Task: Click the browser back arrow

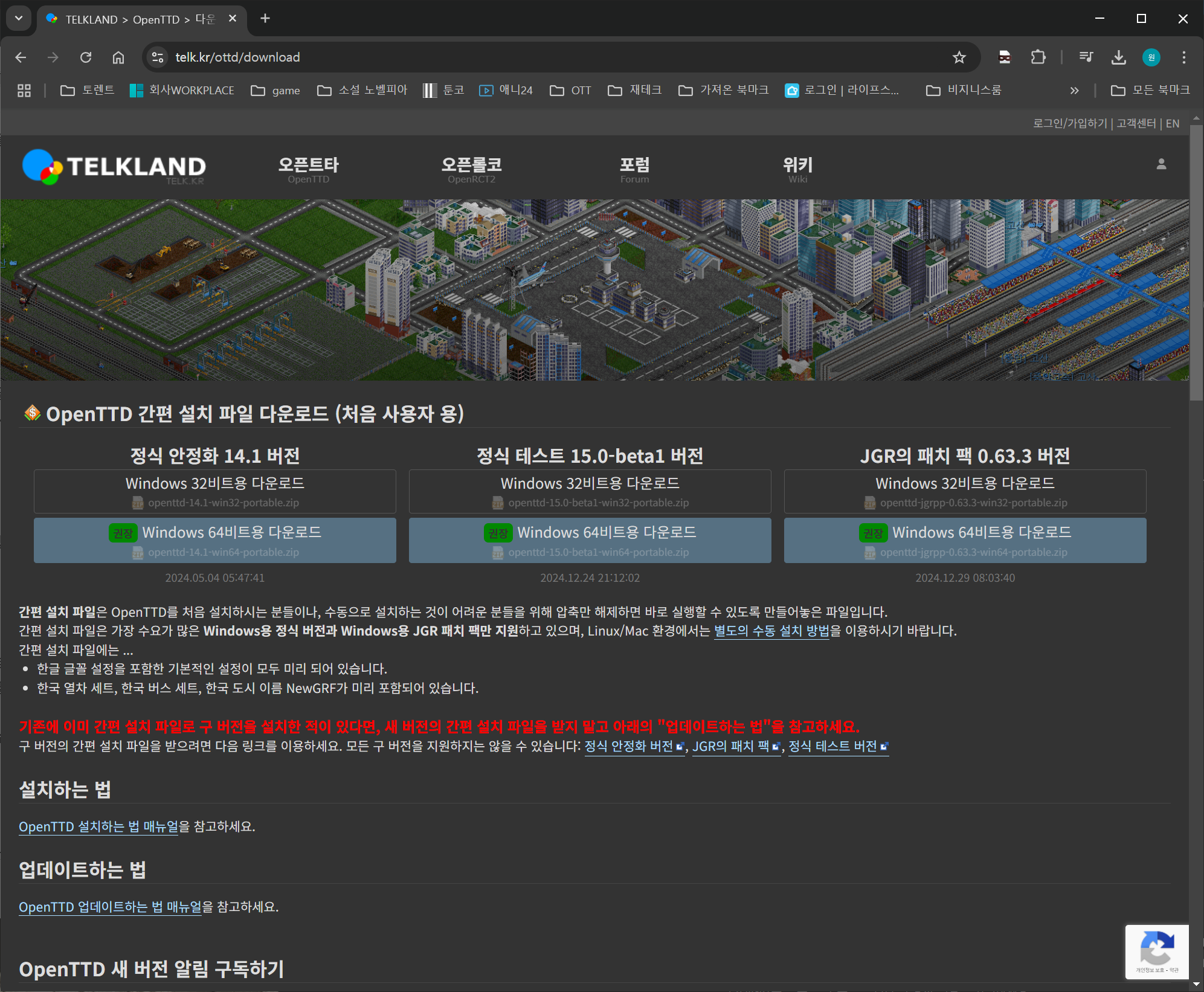Action: (x=21, y=57)
